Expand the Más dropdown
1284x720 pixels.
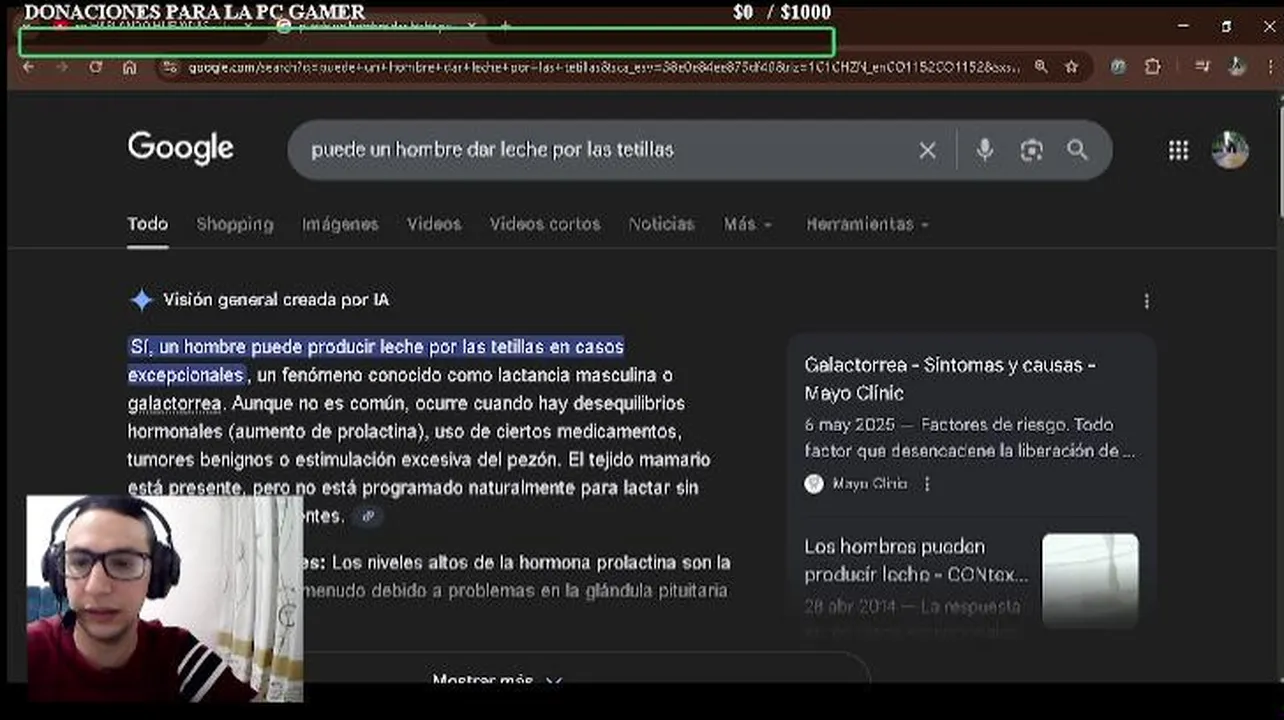(x=748, y=224)
